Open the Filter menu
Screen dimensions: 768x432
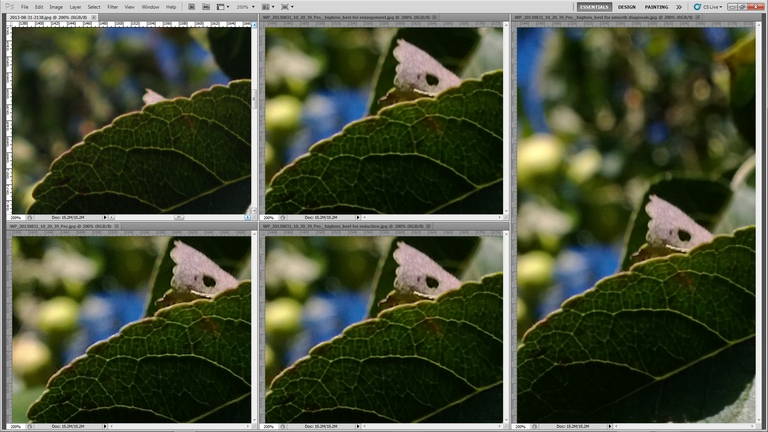[x=112, y=7]
